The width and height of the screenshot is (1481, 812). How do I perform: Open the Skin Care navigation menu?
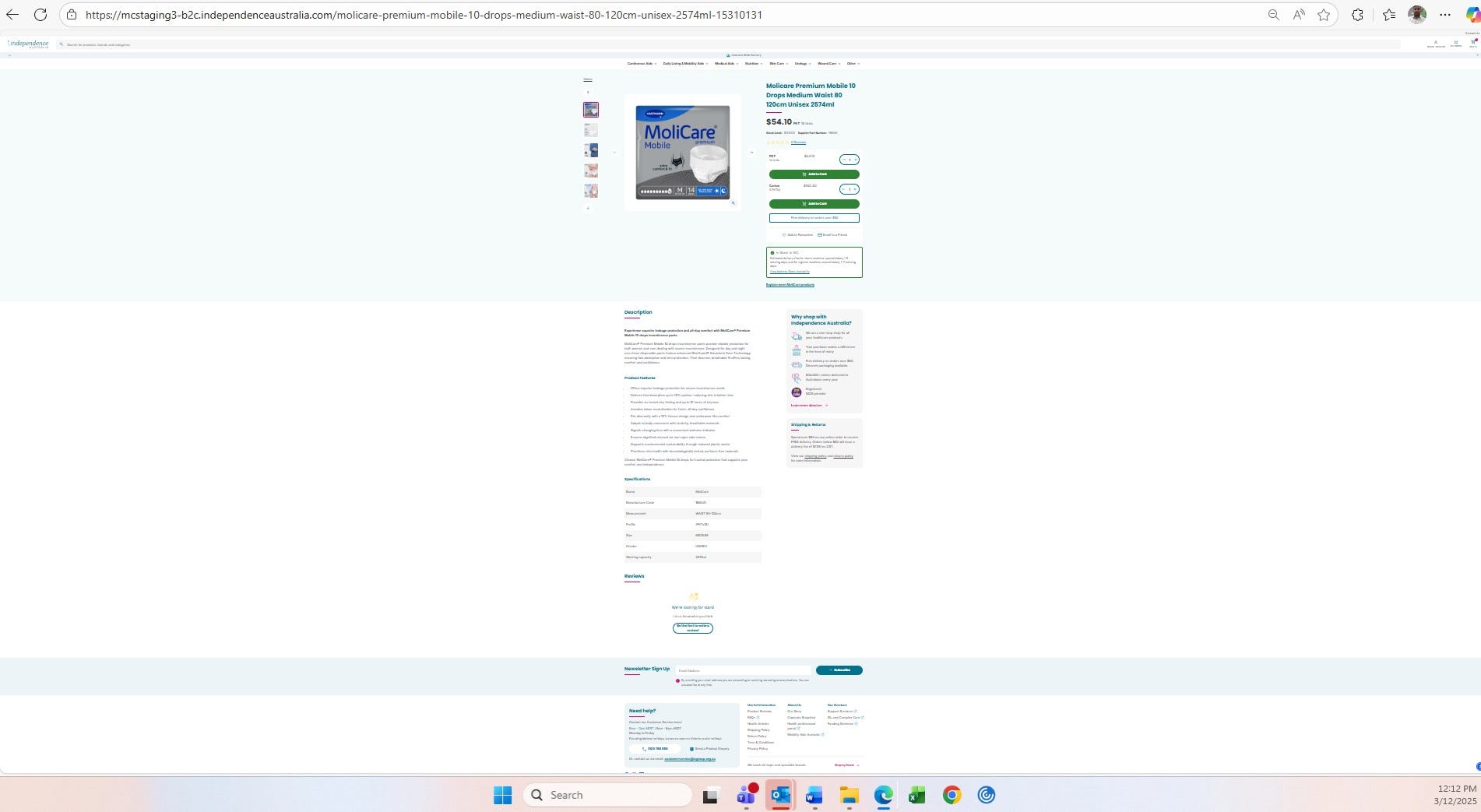pyautogui.click(x=778, y=64)
